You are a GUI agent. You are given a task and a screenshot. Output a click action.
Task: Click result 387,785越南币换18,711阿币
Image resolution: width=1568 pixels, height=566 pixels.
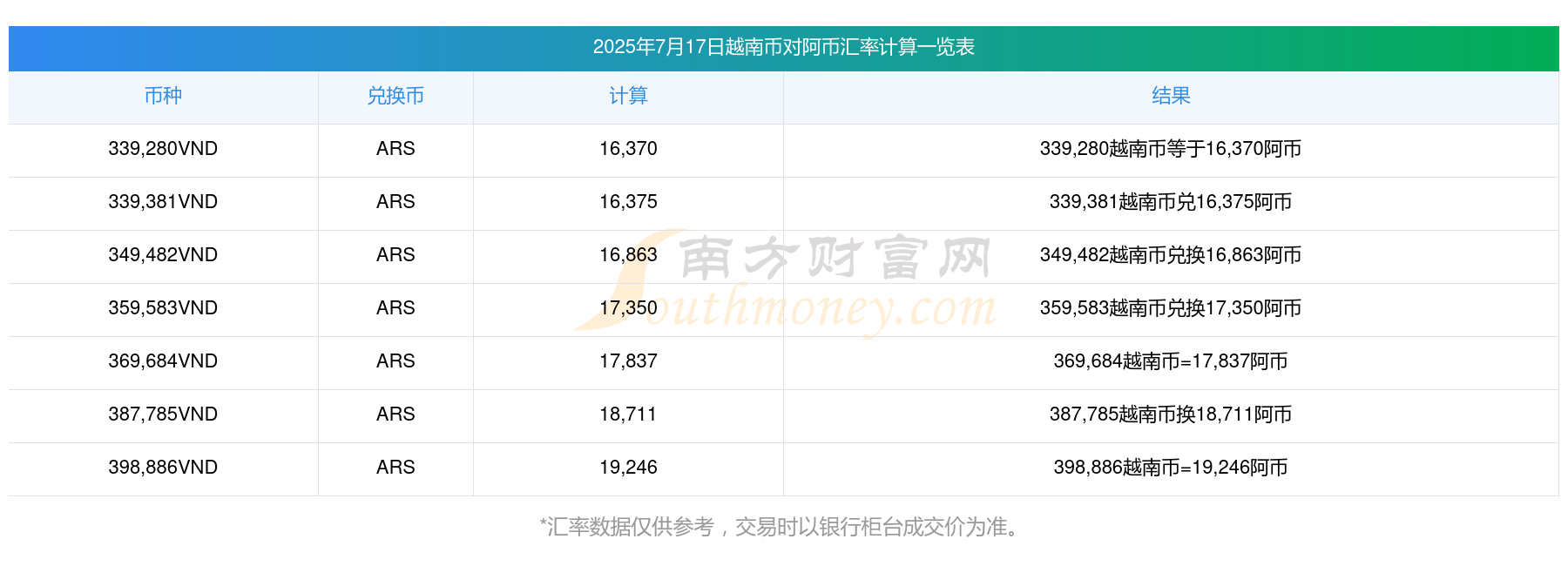1171,414
